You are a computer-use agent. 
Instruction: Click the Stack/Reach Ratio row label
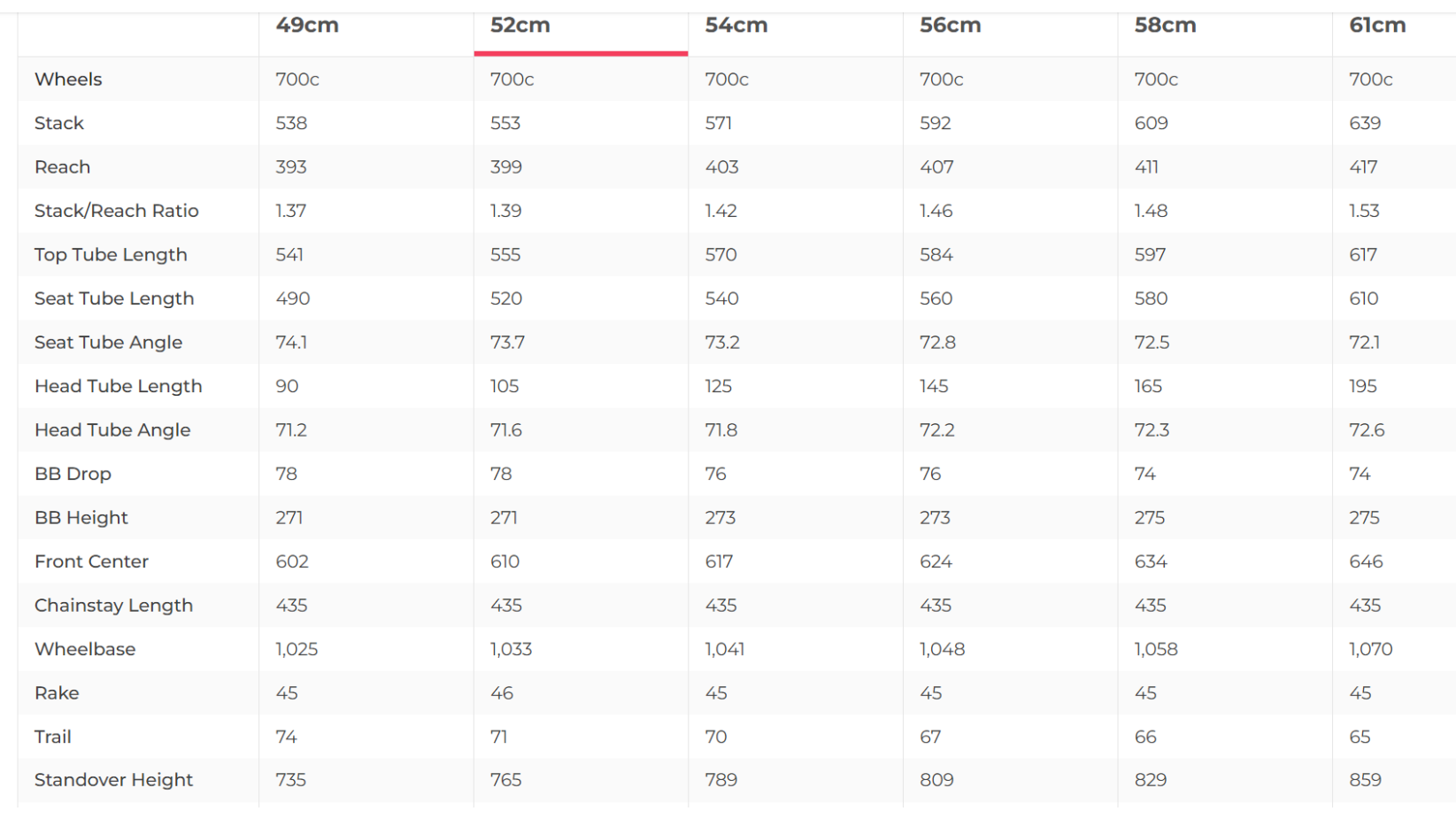[117, 211]
